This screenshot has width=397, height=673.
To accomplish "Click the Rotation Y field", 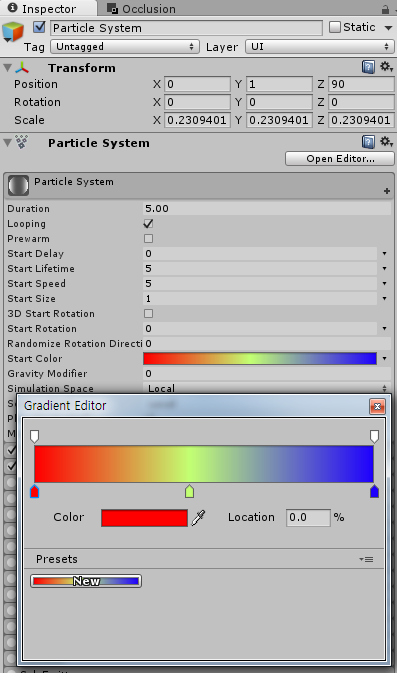I will point(279,102).
